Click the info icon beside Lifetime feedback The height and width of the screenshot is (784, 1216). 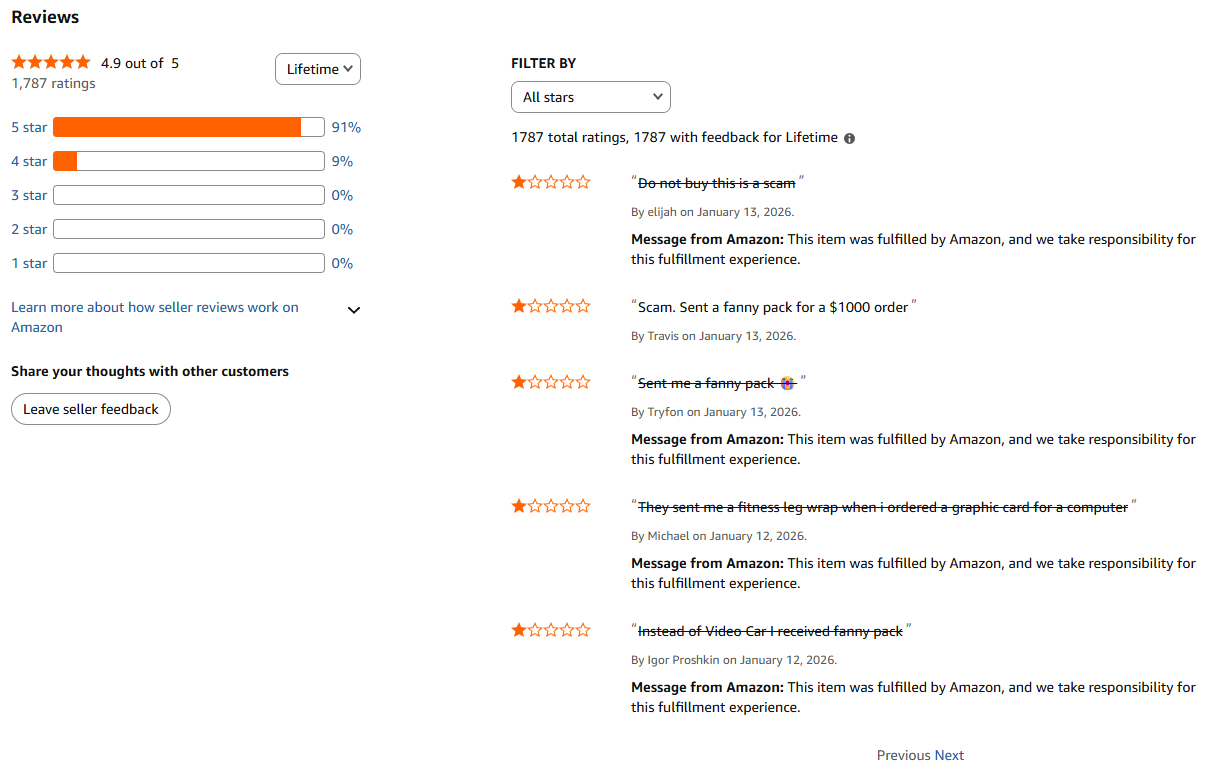tap(850, 138)
